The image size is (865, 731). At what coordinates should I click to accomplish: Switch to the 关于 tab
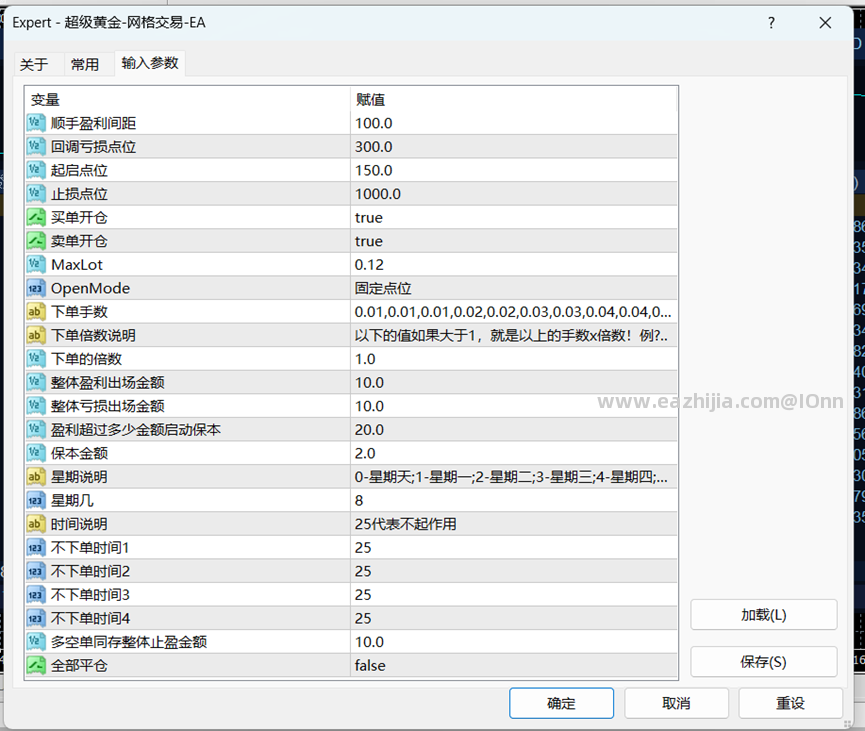34,65
